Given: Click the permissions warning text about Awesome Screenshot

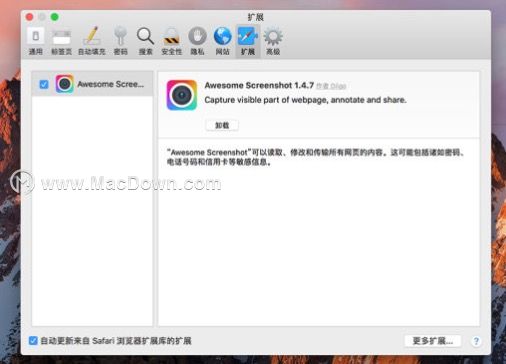Looking at the screenshot, I should pyautogui.click(x=316, y=157).
